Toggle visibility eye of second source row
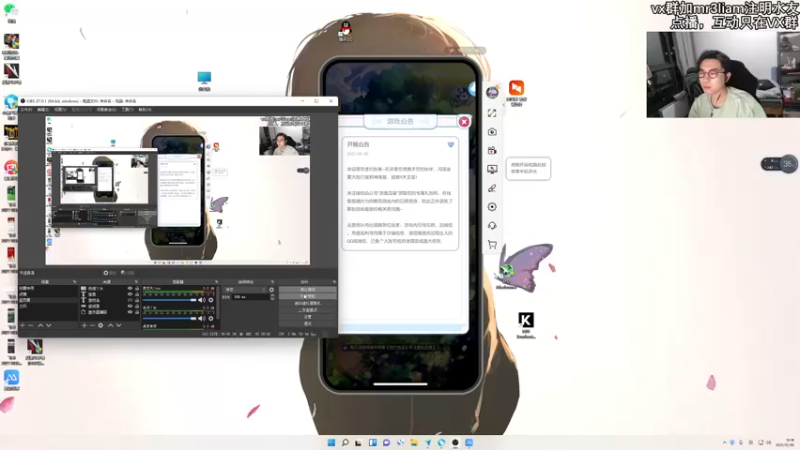This screenshot has width=800, height=450. coord(130,294)
